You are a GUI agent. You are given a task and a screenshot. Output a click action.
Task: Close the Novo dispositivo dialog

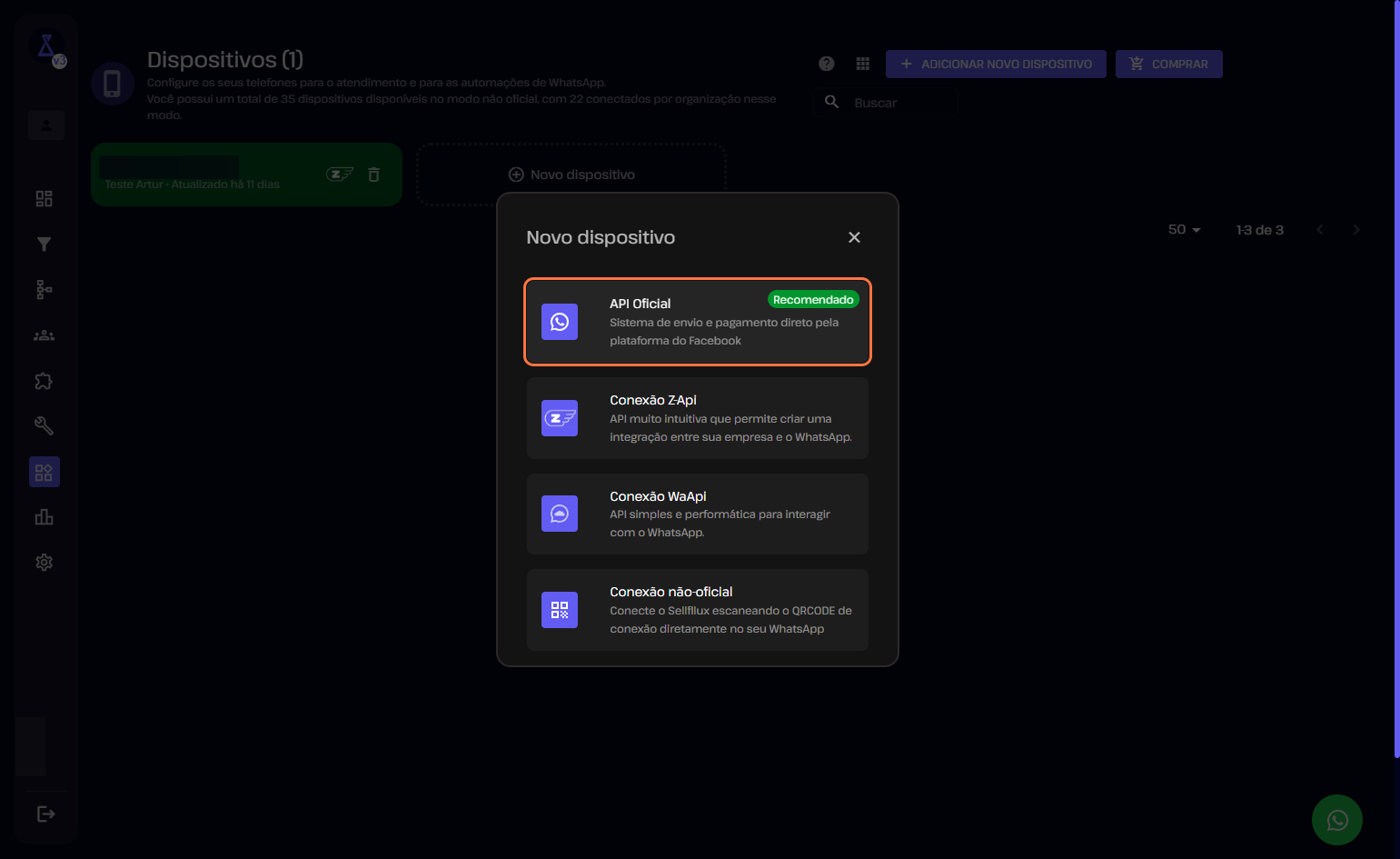click(x=854, y=237)
